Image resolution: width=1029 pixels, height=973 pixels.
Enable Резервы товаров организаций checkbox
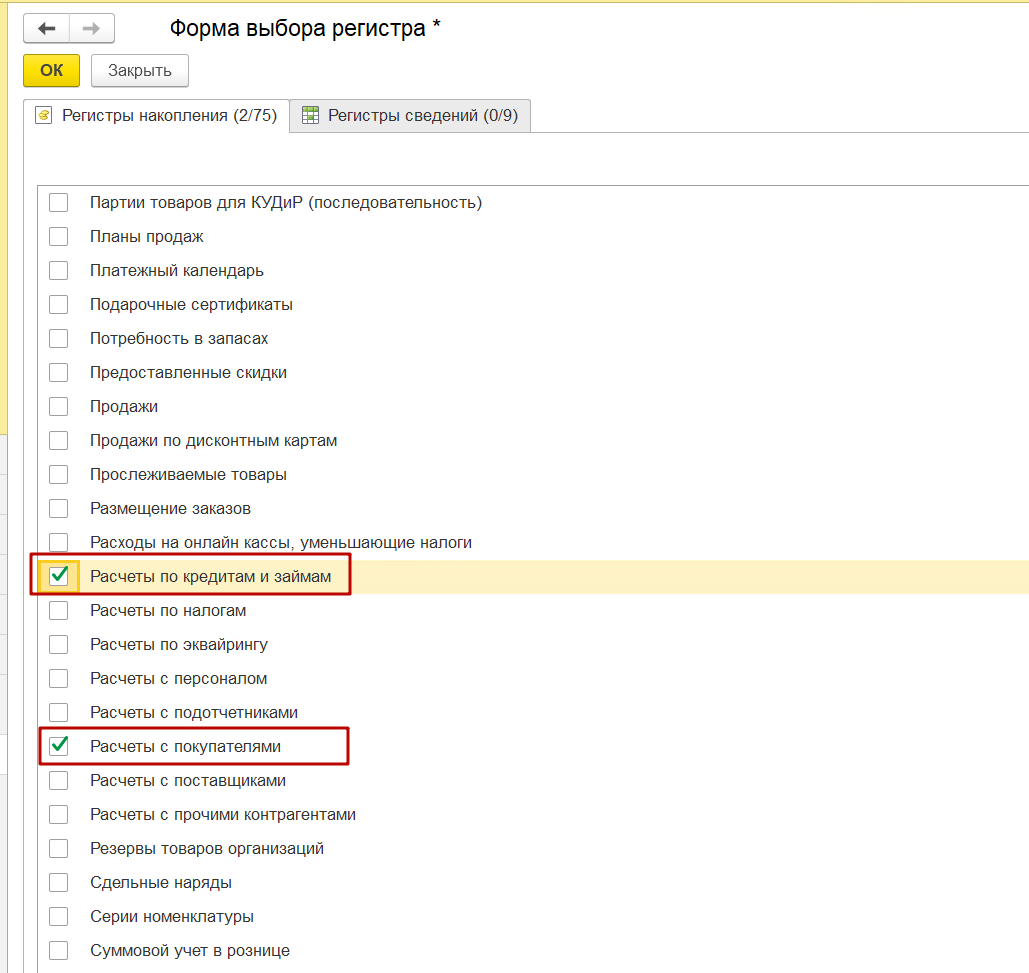coord(58,847)
